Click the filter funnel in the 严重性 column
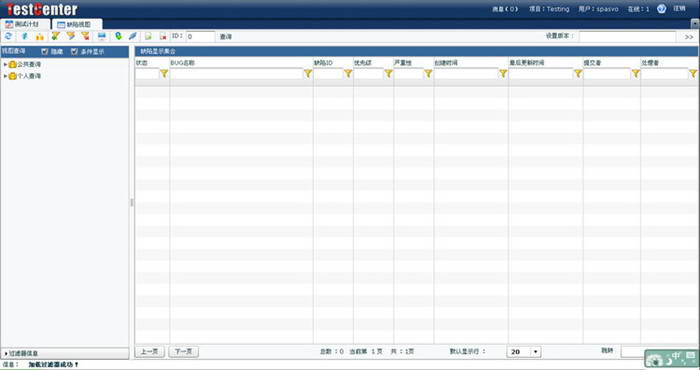 coord(428,74)
